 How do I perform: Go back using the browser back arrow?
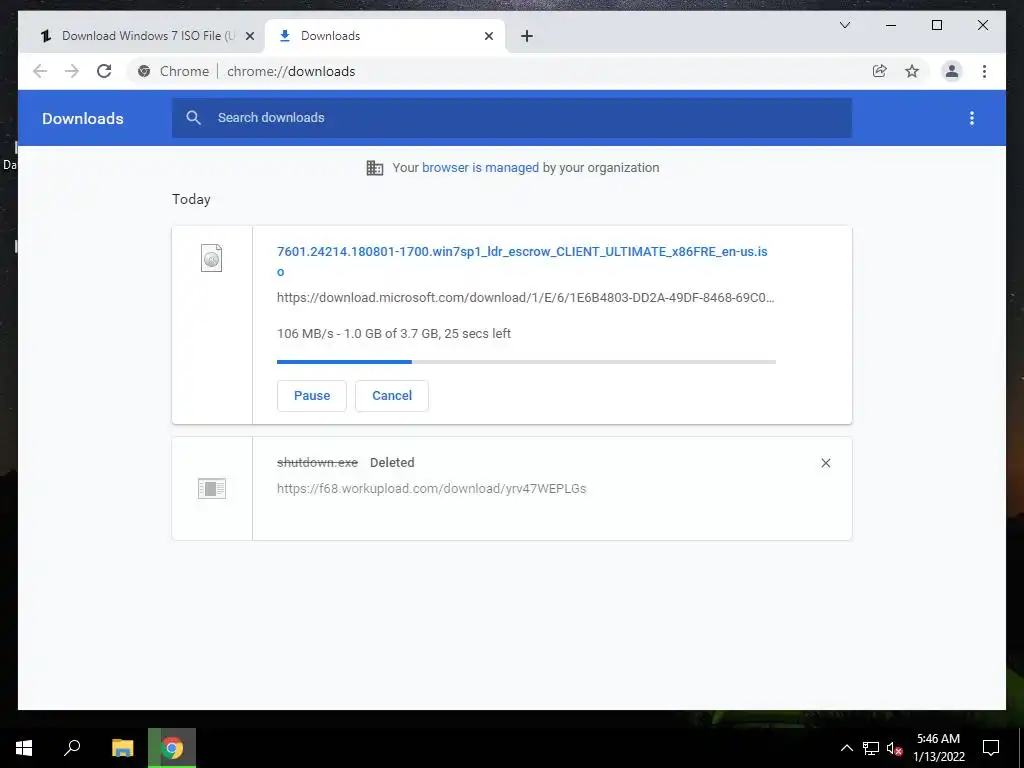[x=40, y=71]
